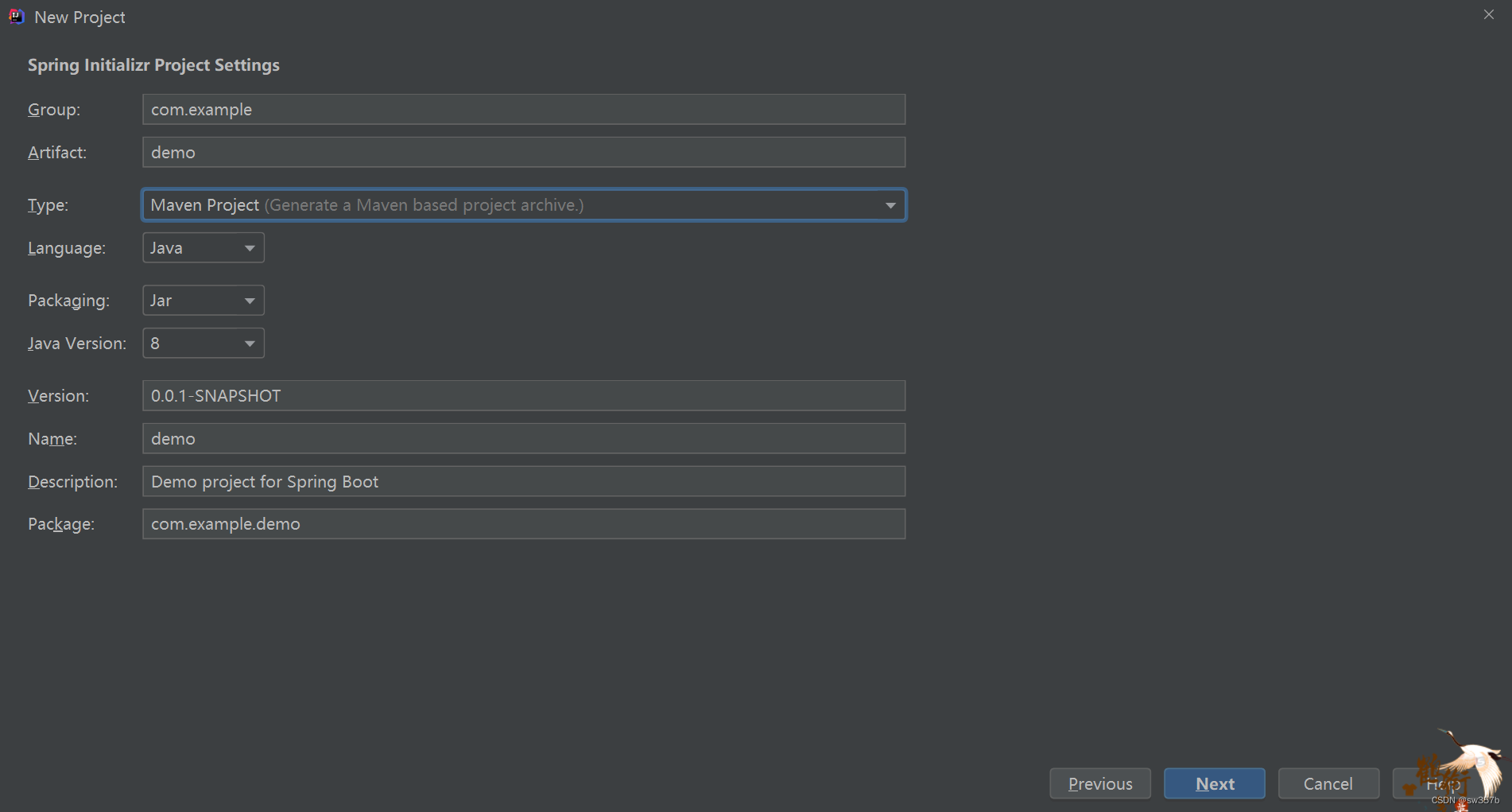Click the Next button
Viewport: 1512px width, 812px height.
coord(1214,783)
